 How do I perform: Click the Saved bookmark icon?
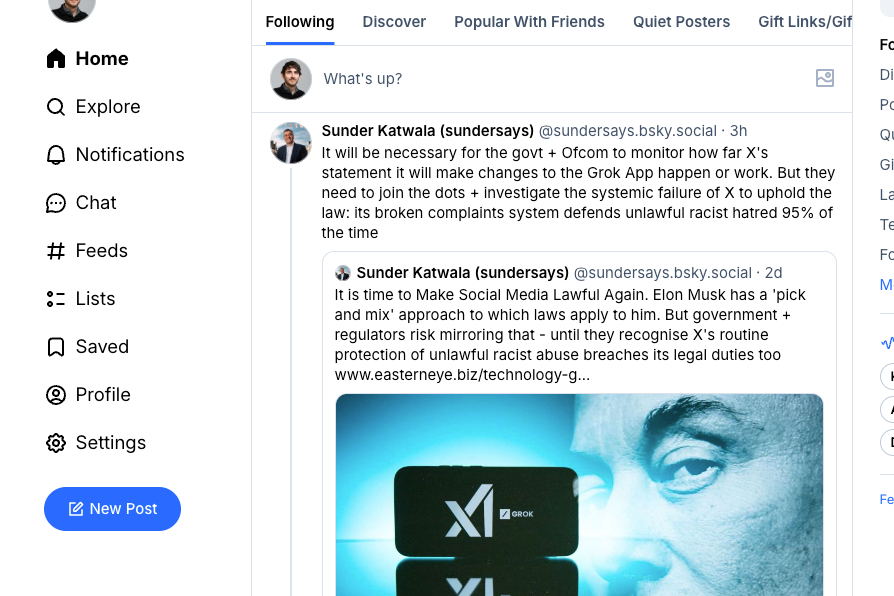[56, 347]
